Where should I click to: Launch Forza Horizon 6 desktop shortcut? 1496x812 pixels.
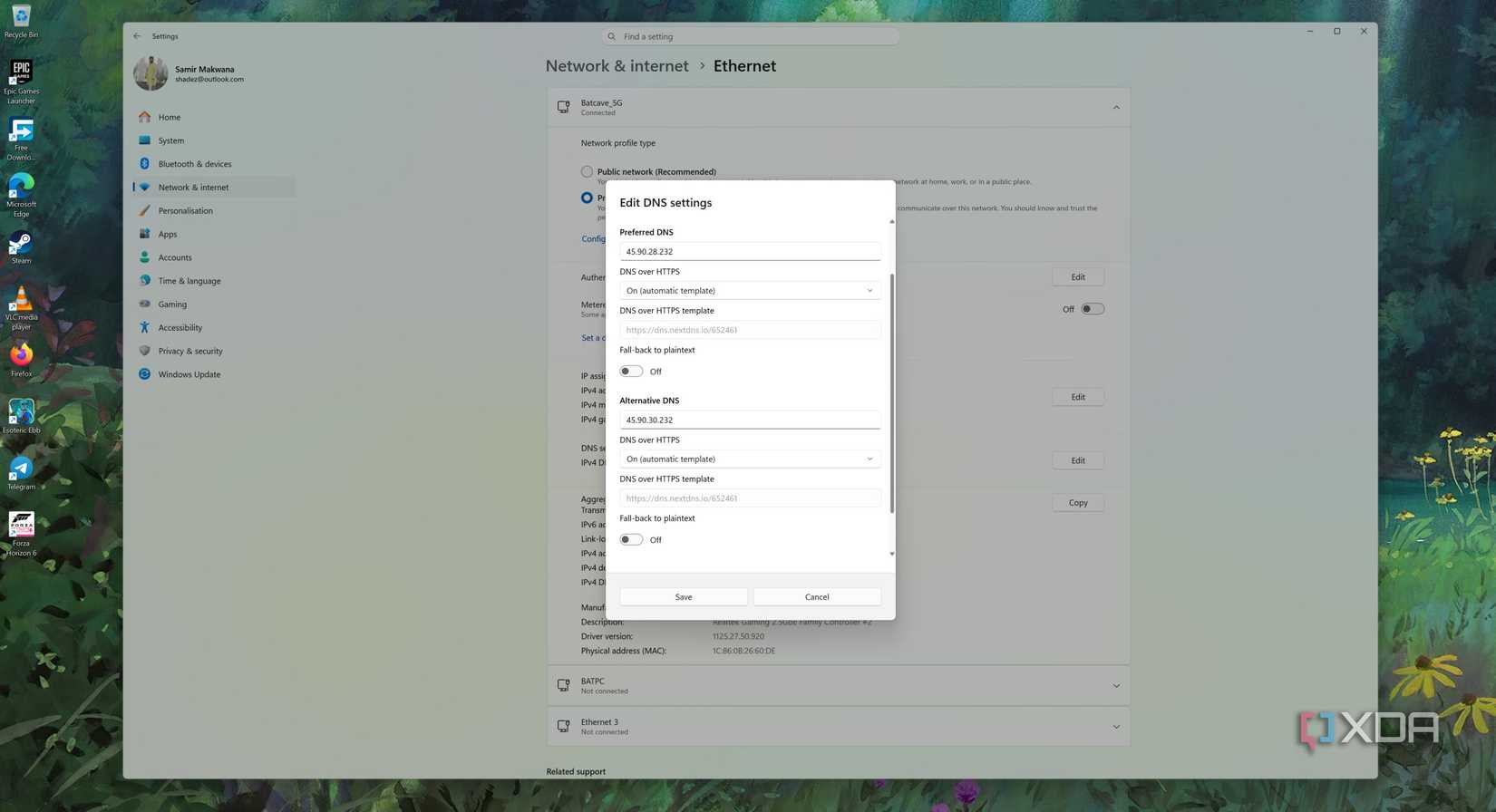(x=21, y=534)
